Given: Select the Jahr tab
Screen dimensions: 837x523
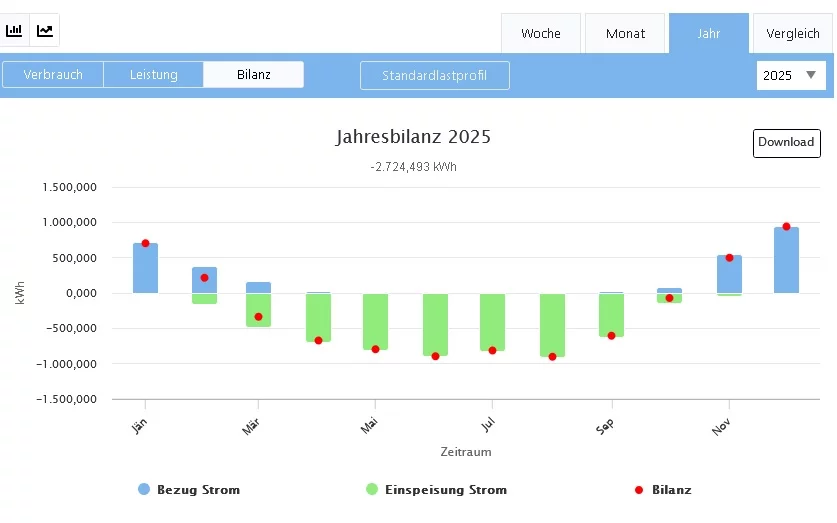Looking at the screenshot, I should pyautogui.click(x=708, y=33).
